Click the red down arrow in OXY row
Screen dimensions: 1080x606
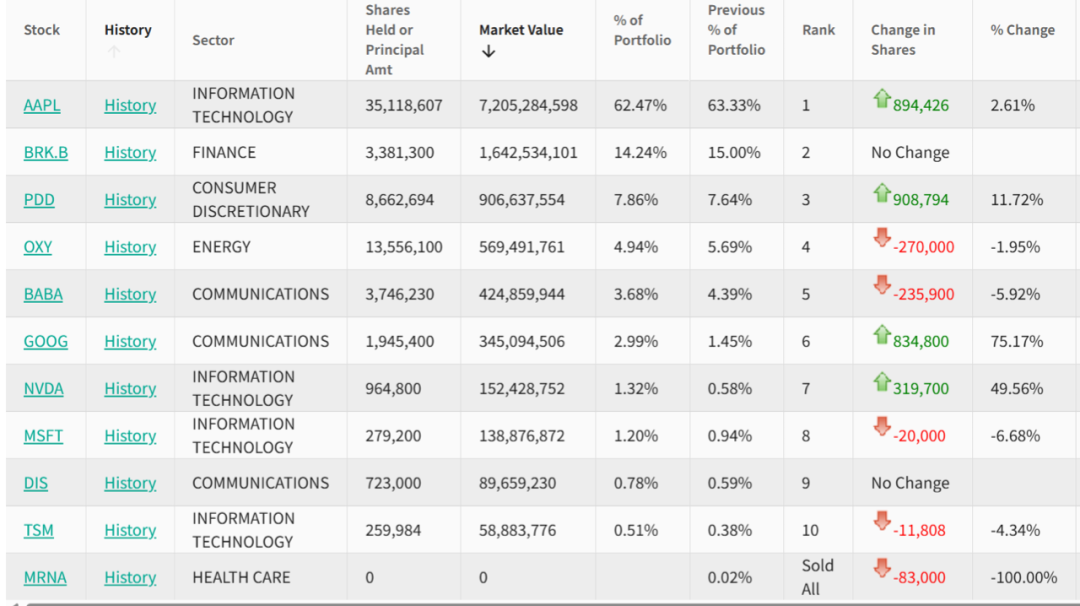pyautogui.click(x=881, y=240)
